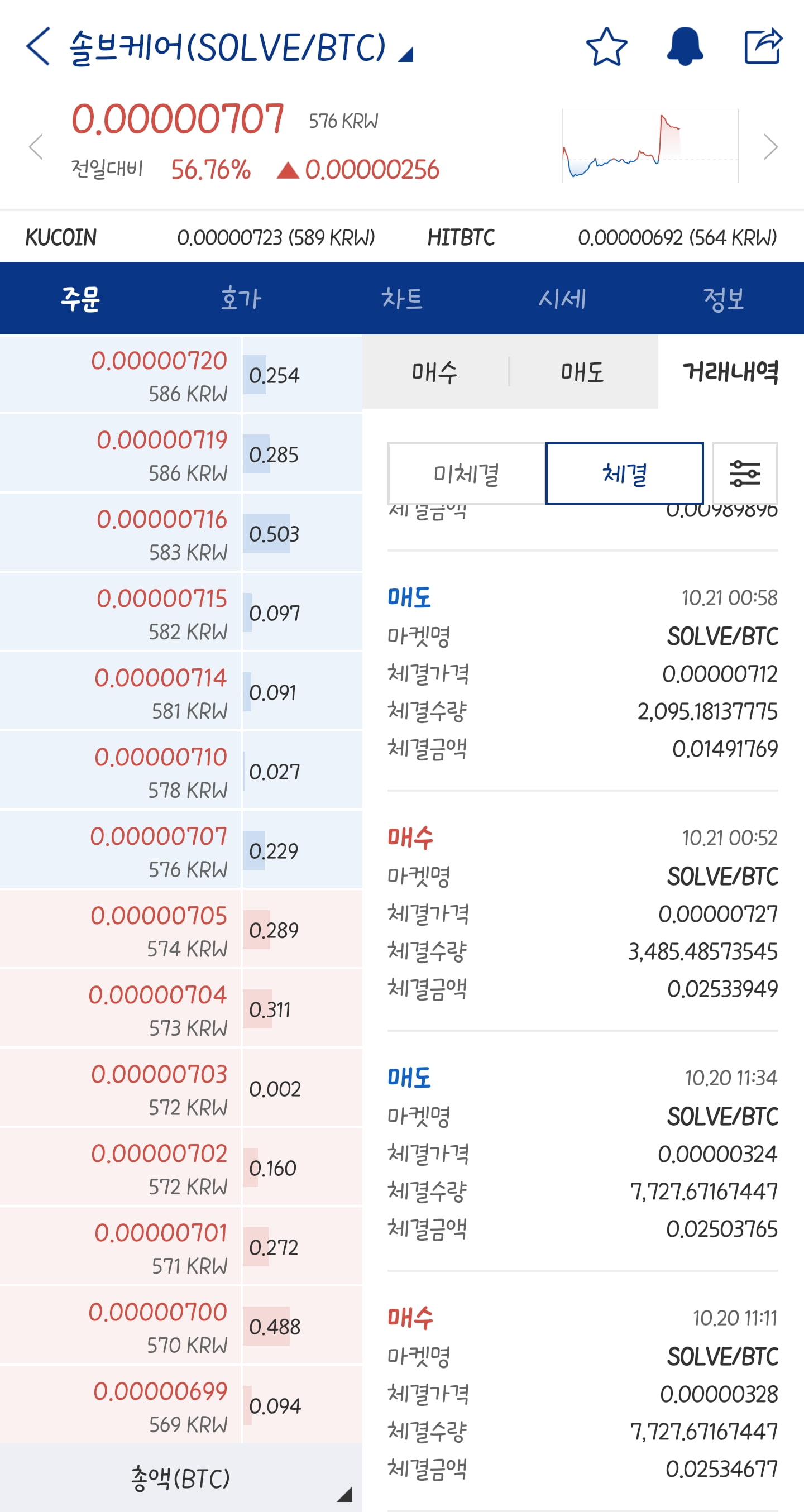Select ask price 0.00000719
Viewport: 804px width, 1512px height.
click(x=120, y=454)
